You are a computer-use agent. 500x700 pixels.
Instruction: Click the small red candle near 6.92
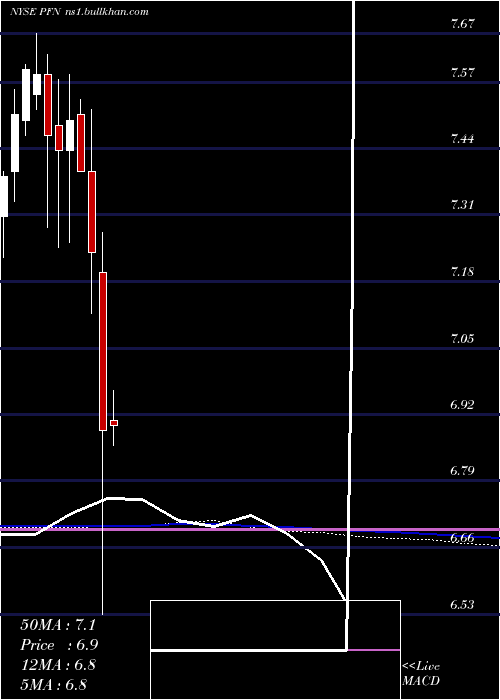114,423
